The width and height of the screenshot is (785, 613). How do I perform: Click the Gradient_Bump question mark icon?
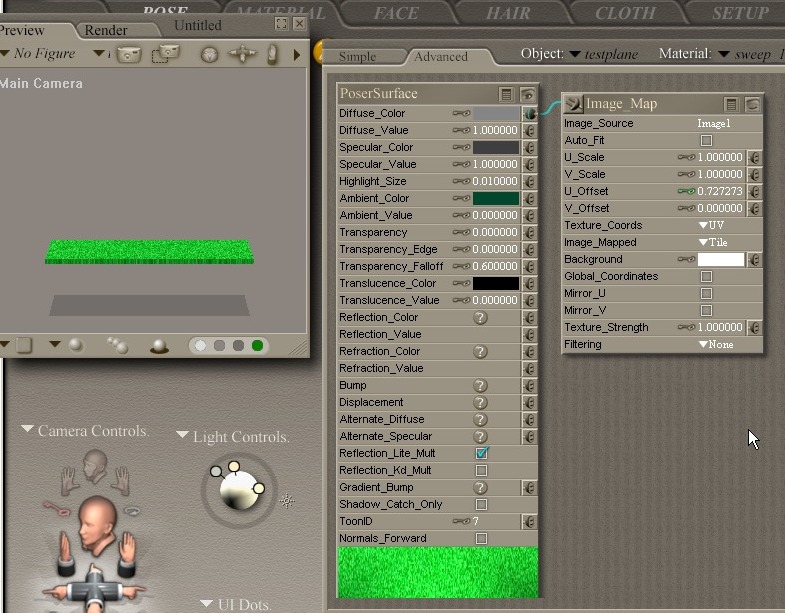480,487
